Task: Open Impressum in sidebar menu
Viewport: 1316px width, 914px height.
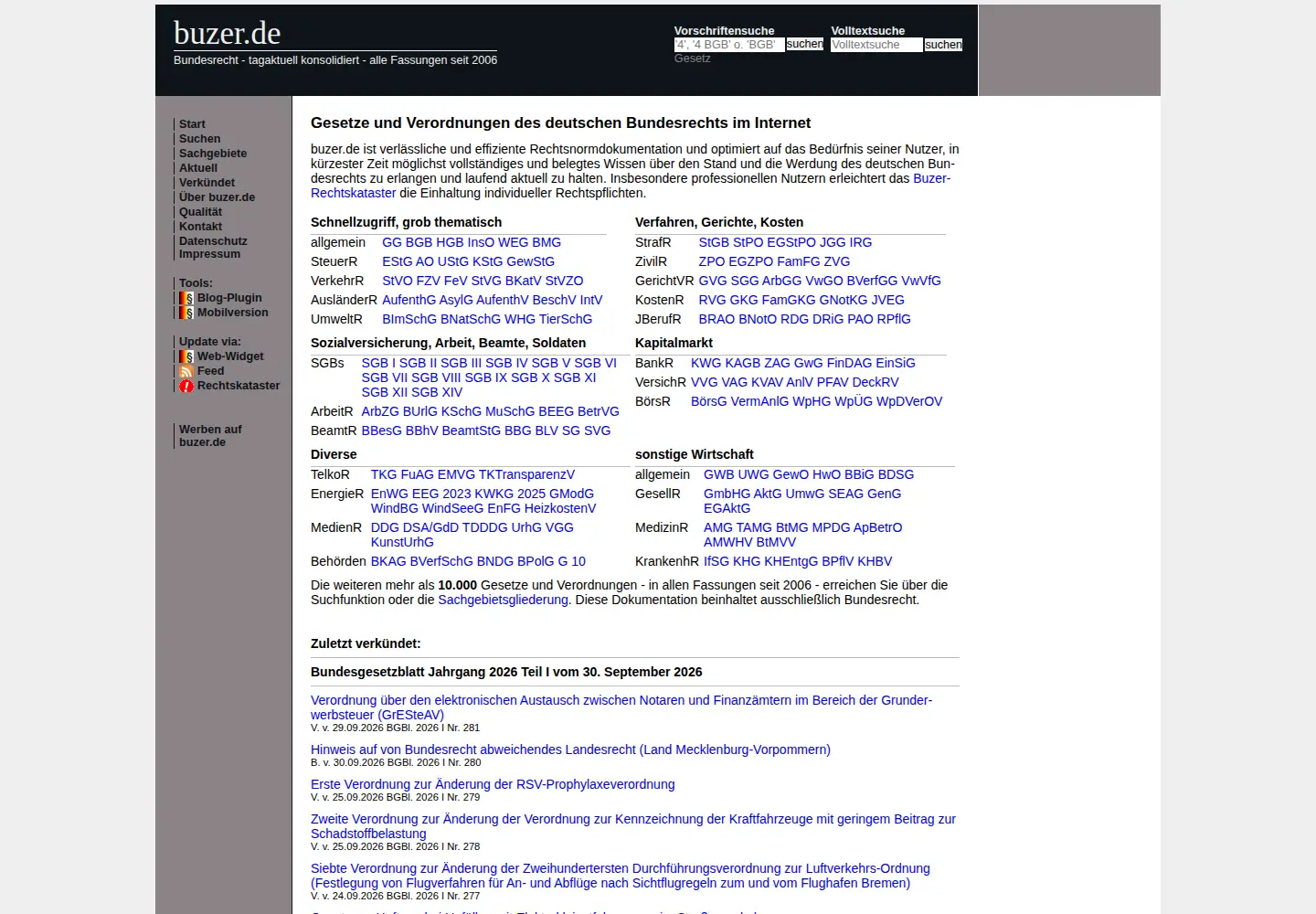Action: coord(209,254)
